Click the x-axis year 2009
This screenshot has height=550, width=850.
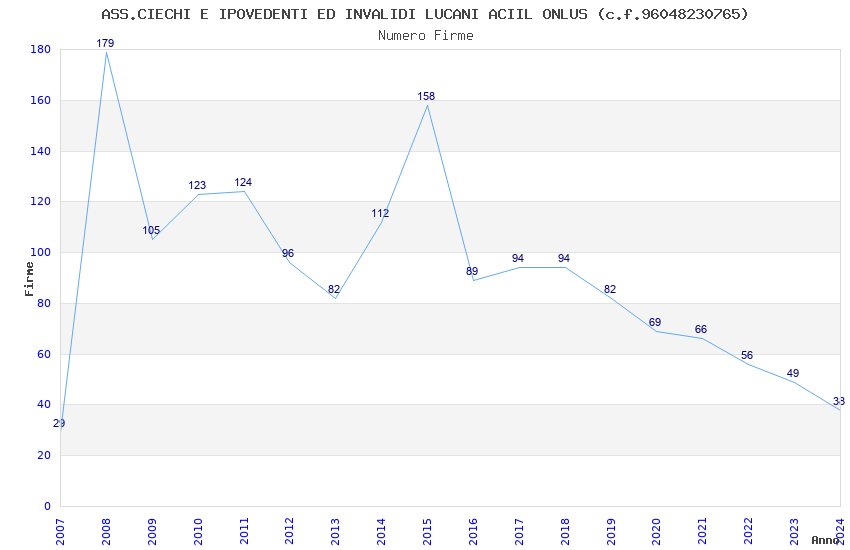[152, 531]
